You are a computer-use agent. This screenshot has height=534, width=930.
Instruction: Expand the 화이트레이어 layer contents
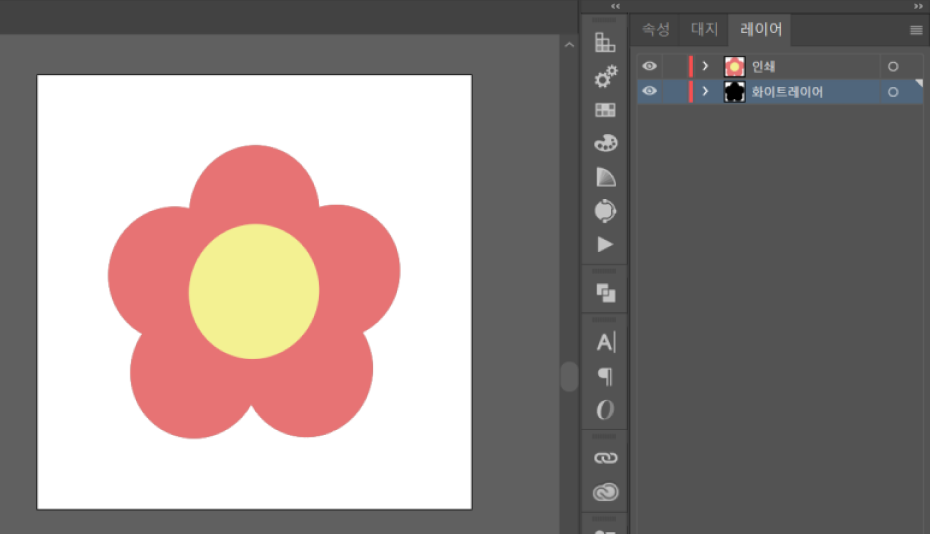click(705, 92)
